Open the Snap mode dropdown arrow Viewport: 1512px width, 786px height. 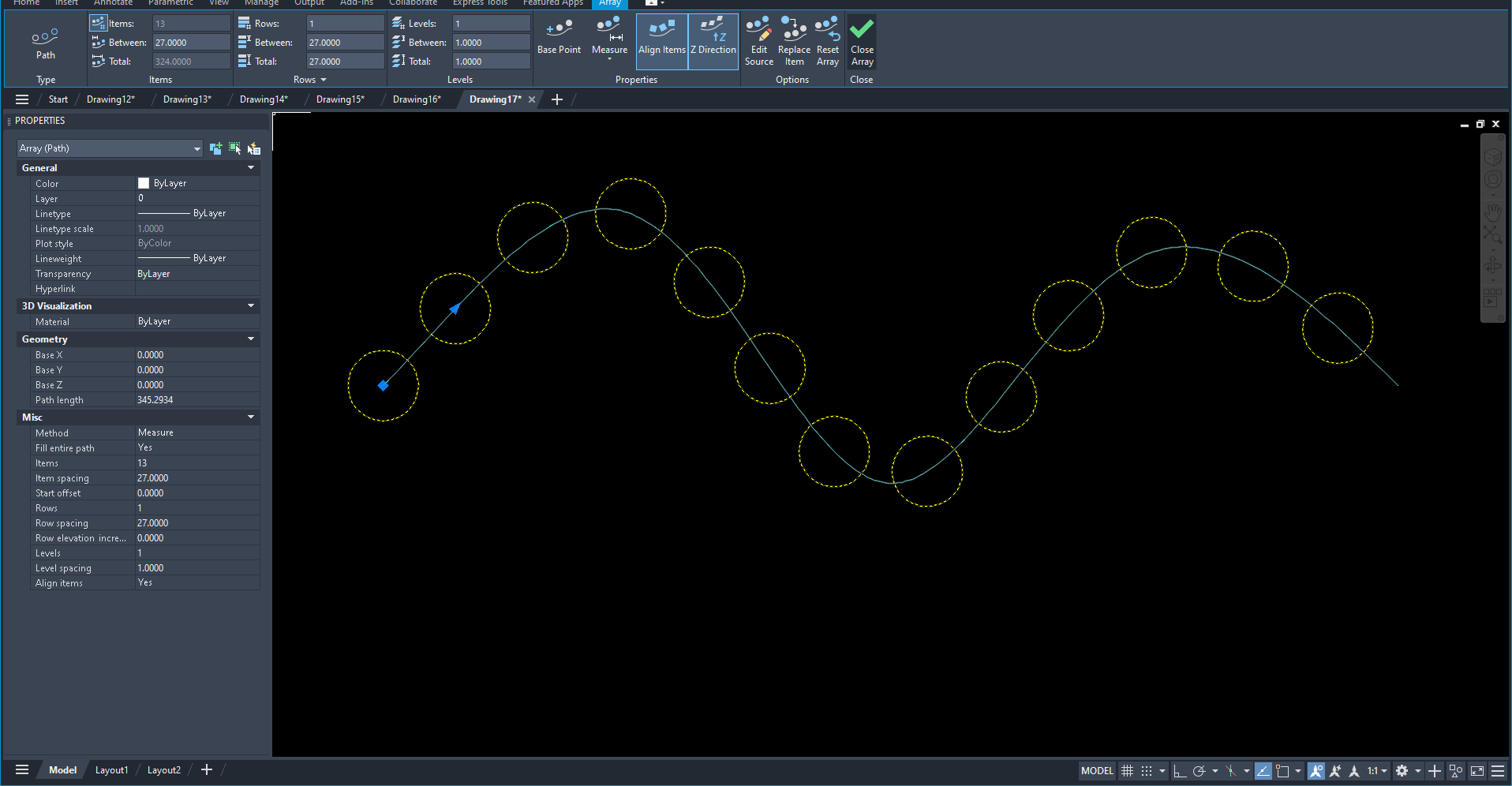[1162, 771]
